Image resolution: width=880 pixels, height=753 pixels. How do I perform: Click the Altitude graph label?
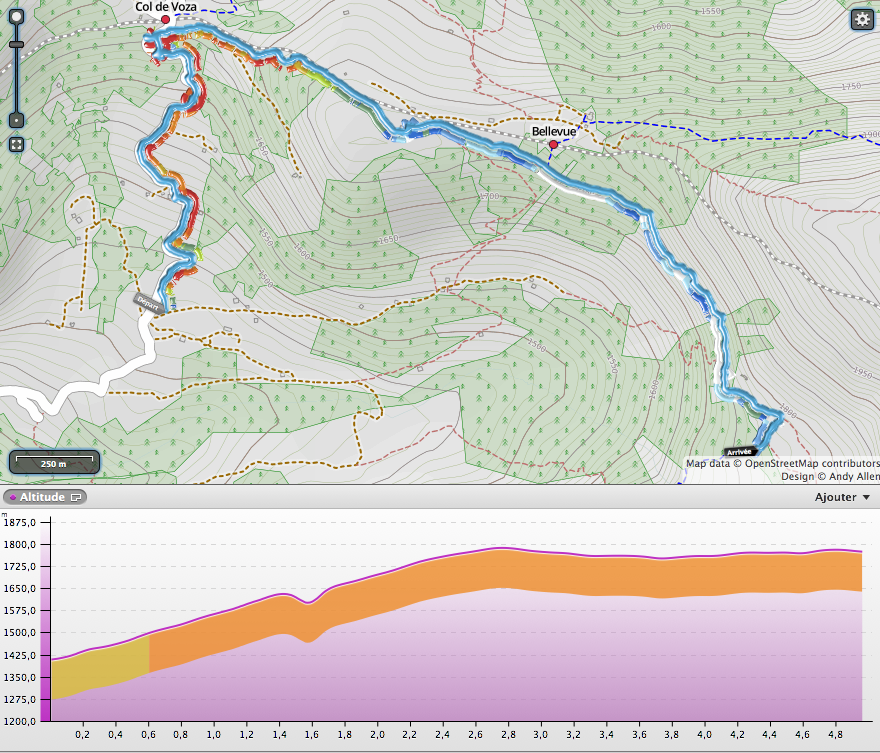point(42,497)
